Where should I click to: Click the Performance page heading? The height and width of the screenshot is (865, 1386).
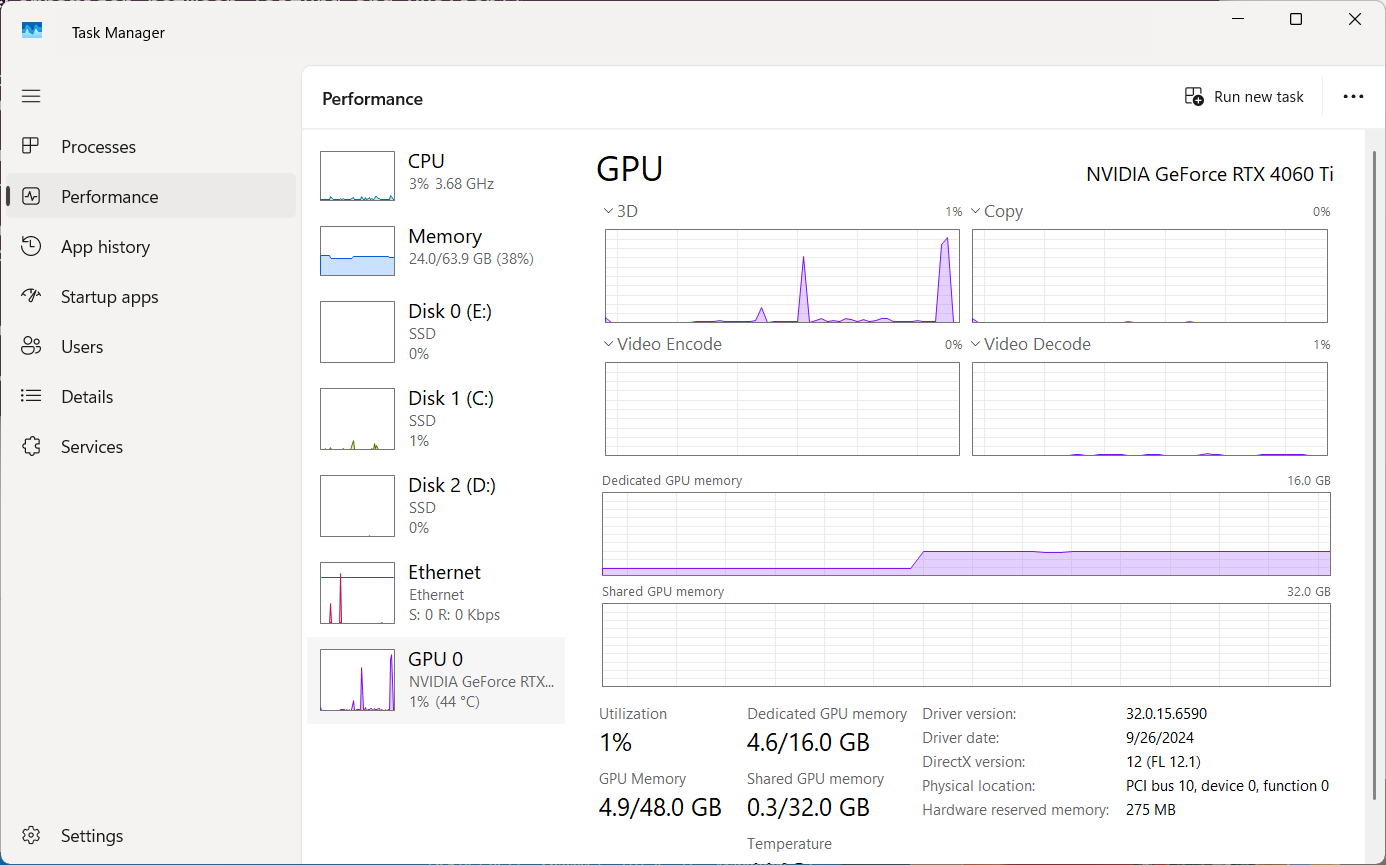click(x=372, y=99)
